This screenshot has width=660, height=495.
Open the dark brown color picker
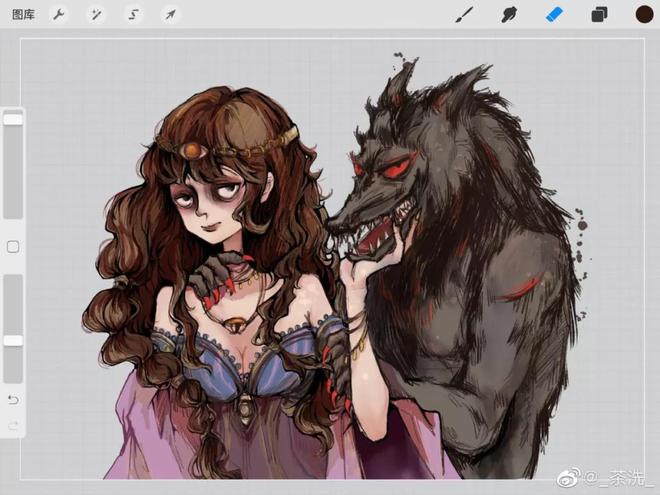coord(644,14)
